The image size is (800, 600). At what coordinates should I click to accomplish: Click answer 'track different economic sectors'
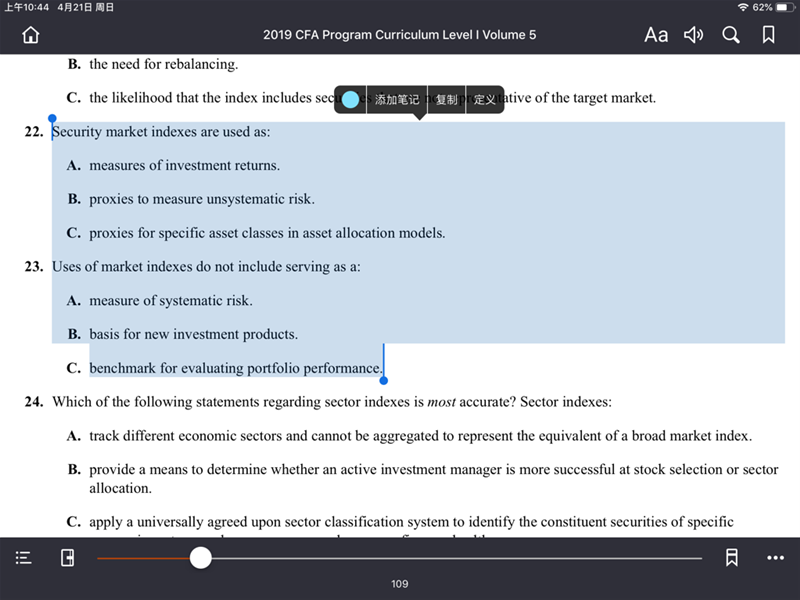click(x=420, y=436)
